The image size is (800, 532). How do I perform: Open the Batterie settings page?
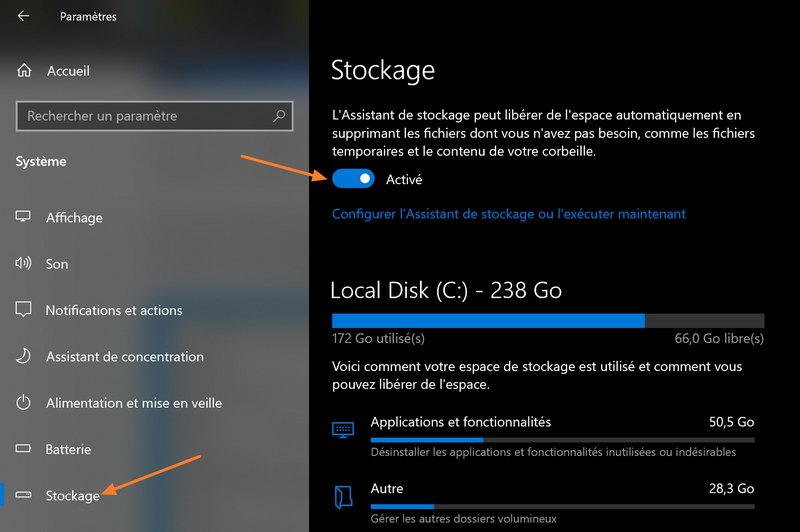pyautogui.click(x=68, y=449)
